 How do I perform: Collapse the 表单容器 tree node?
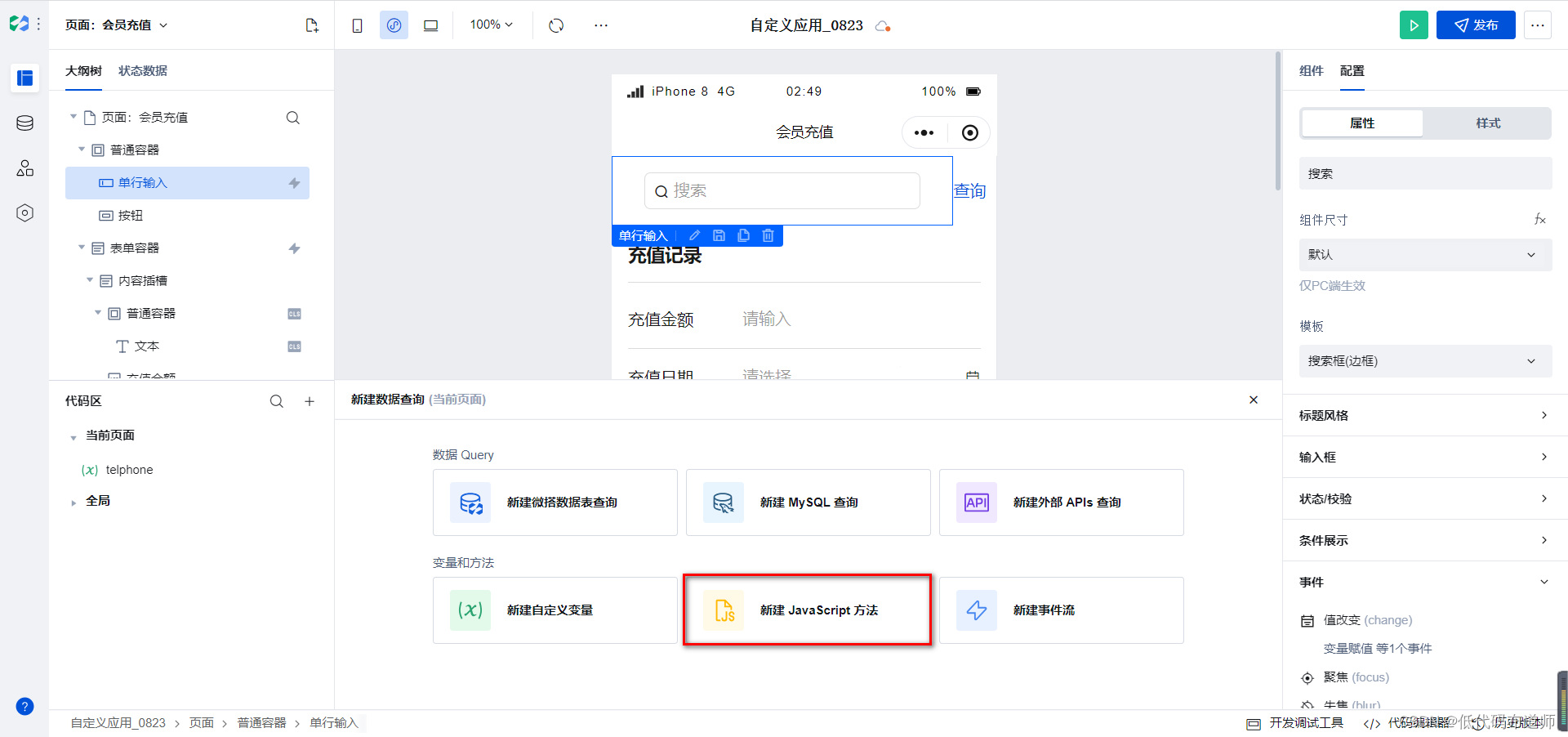pos(82,248)
